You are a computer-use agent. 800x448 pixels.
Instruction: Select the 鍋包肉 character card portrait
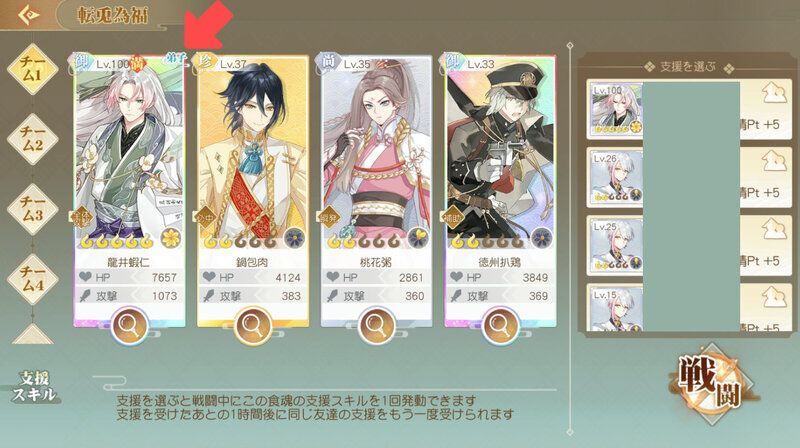[x=253, y=153]
